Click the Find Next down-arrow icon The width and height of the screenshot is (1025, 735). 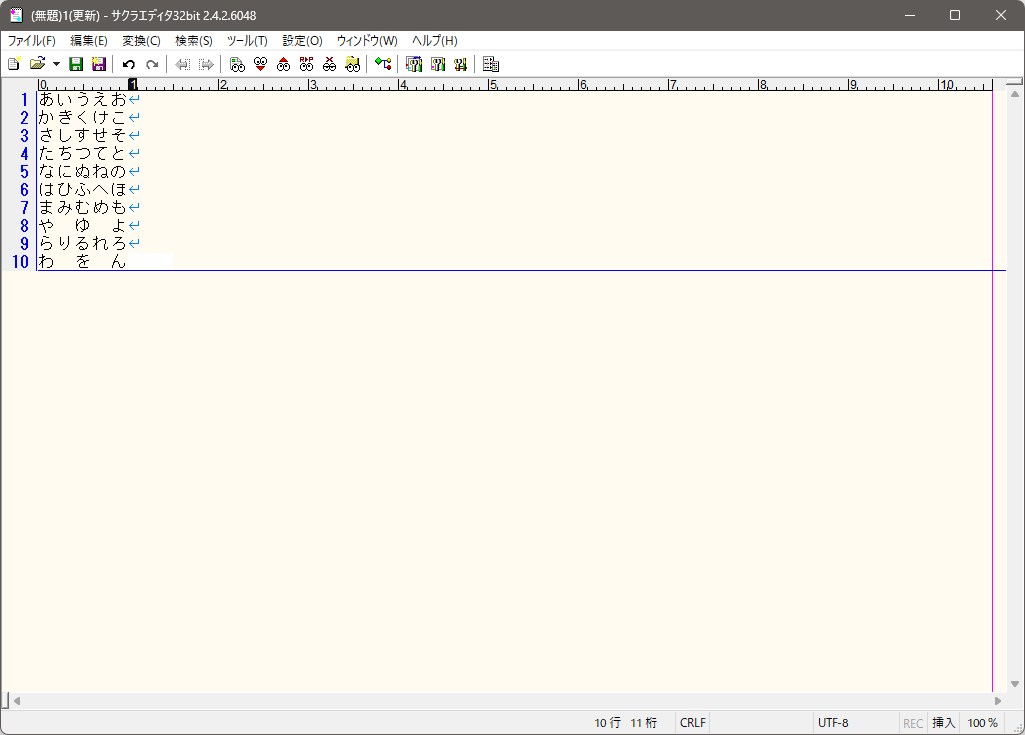(260, 64)
